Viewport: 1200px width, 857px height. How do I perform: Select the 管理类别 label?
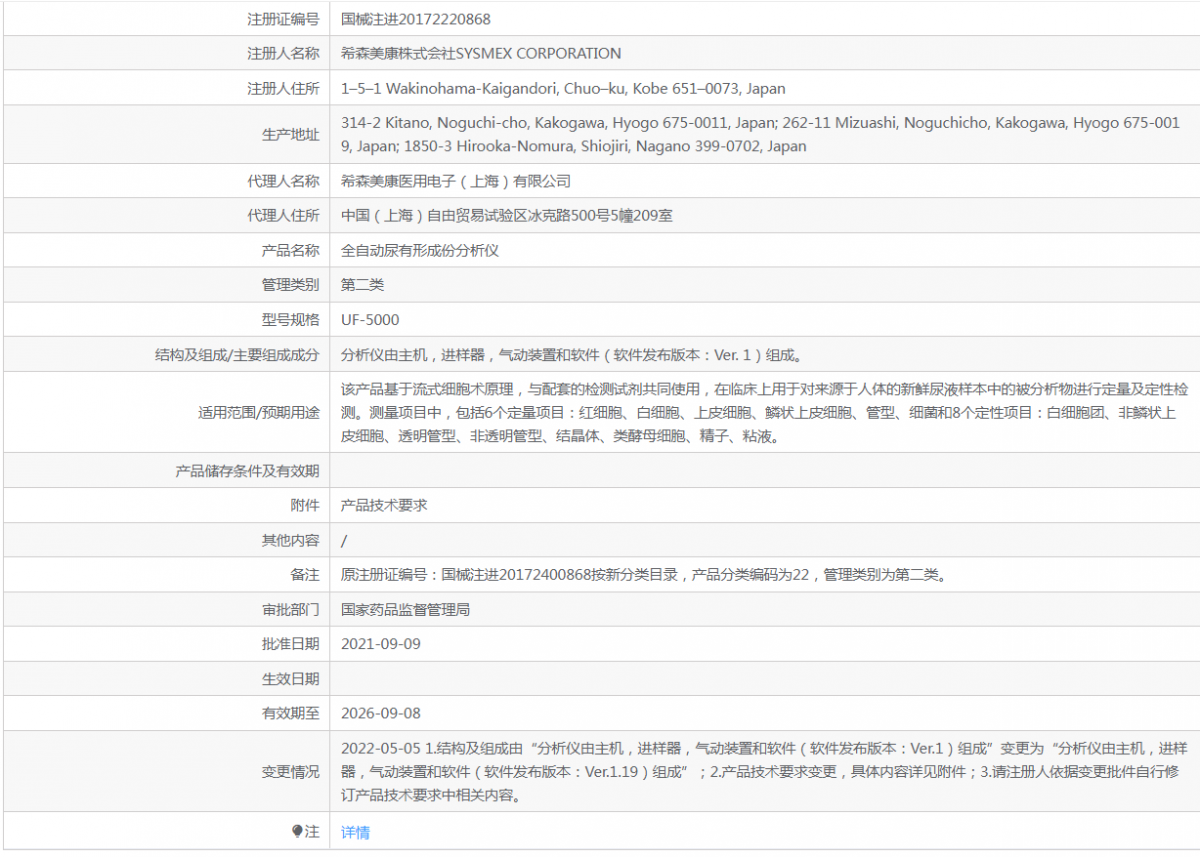click(290, 285)
